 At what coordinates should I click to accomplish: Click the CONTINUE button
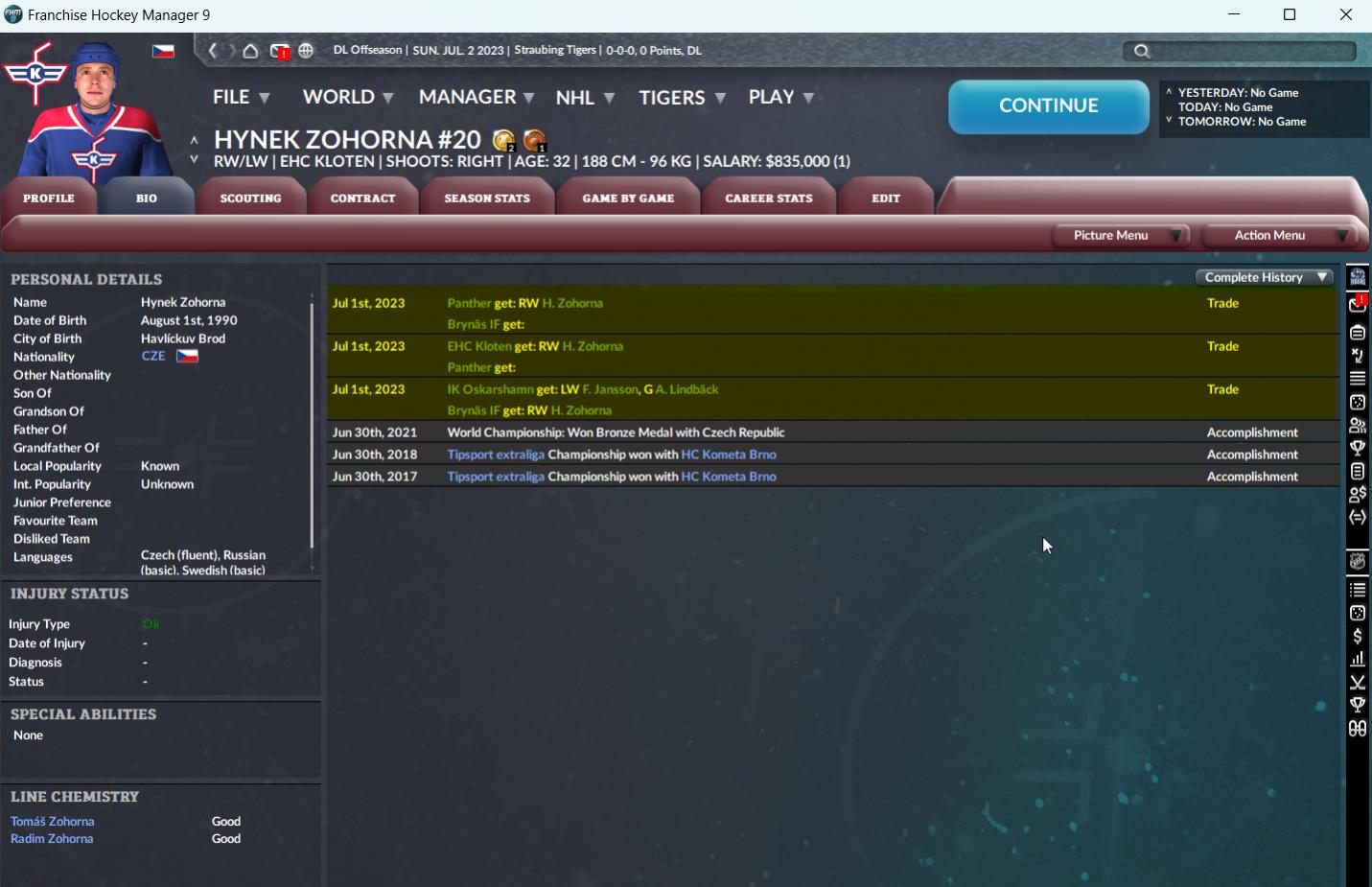[x=1049, y=105]
